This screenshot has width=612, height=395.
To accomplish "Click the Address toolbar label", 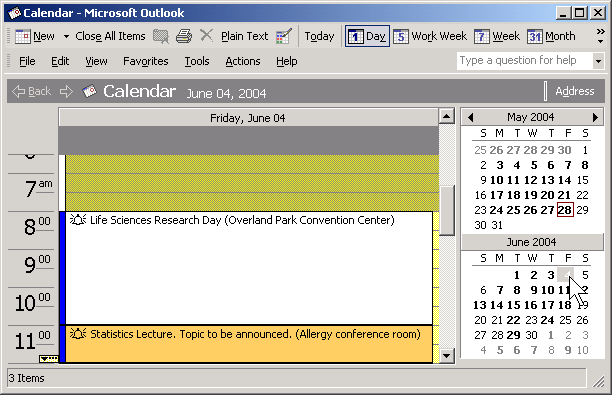I will pyautogui.click(x=575, y=91).
